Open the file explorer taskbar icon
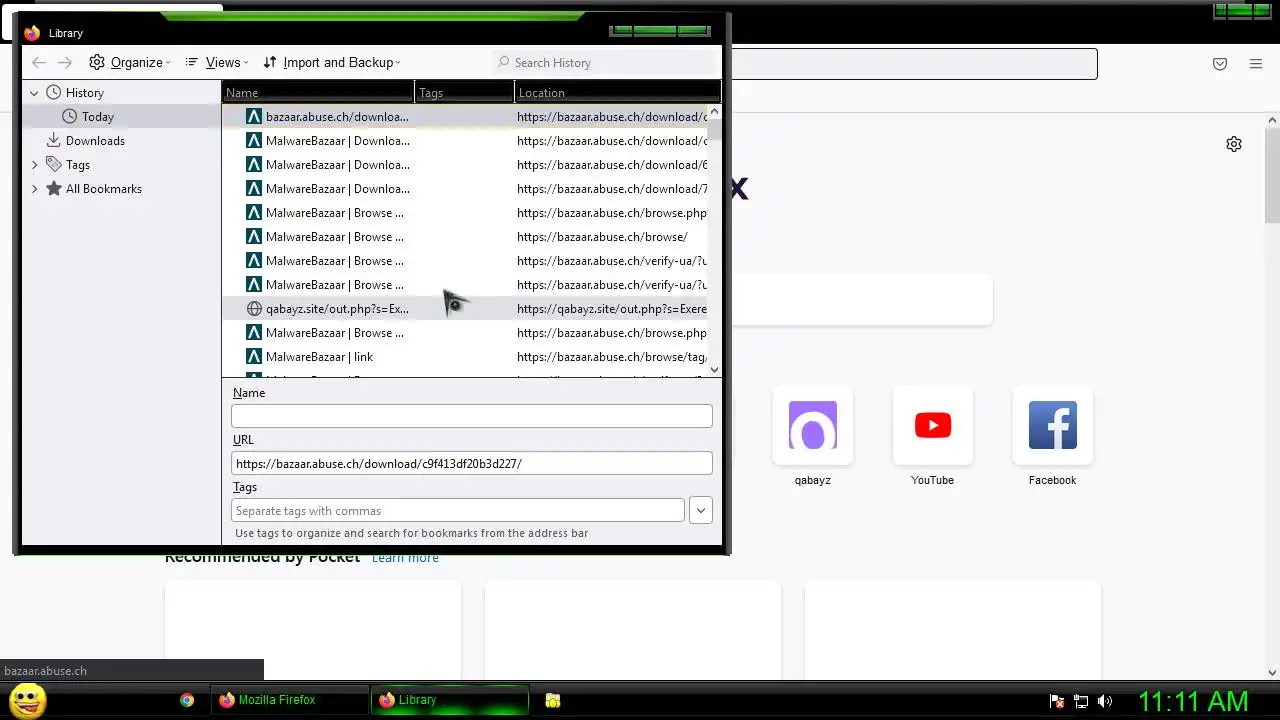Screen dimensions: 1280x720 [553, 700]
